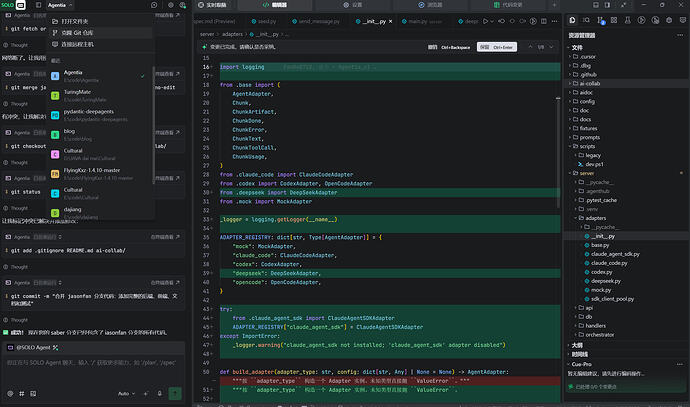
Task: Focus the SOLO Agent chat input field
Action: 93,370
